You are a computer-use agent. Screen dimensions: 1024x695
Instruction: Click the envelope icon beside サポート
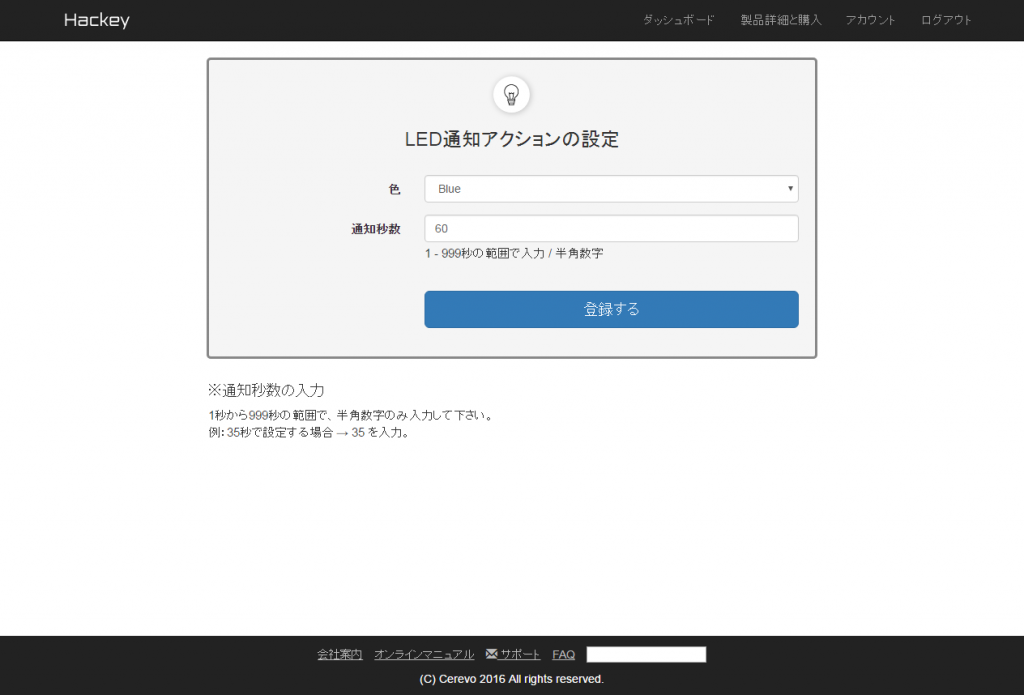coord(491,654)
